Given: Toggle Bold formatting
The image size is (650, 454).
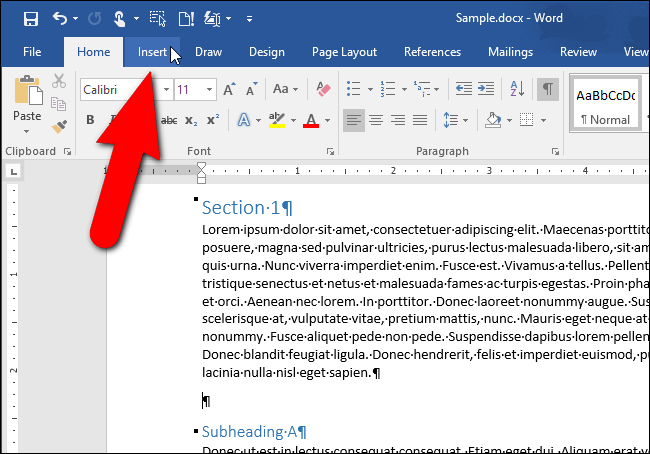Looking at the screenshot, I should (x=90, y=121).
